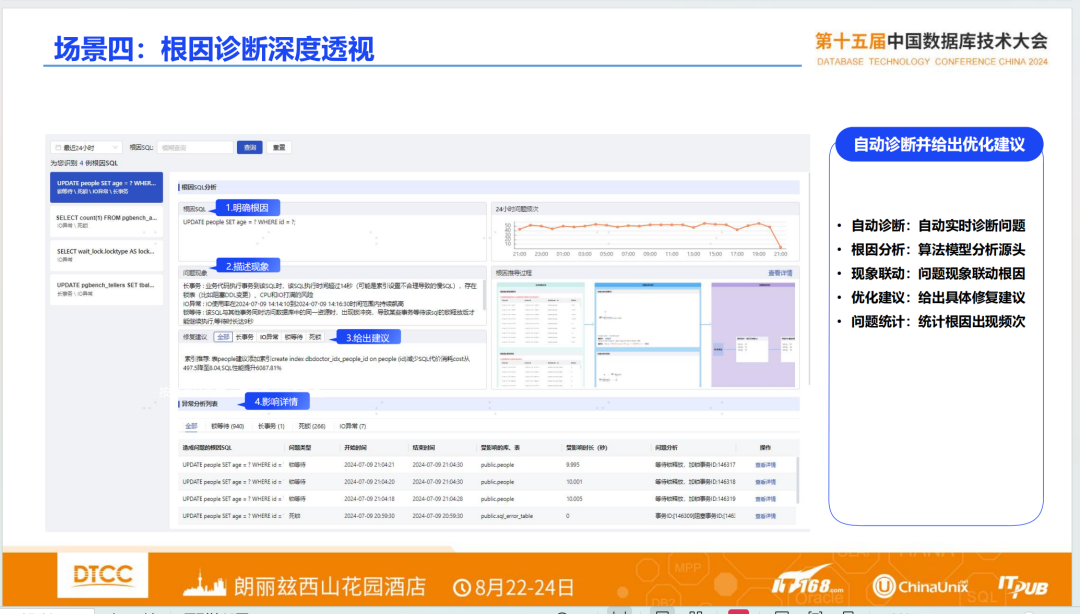Viewport: 1080px width, 614px height.
Task: Click the '10.005' duration cell
Action: [574, 499]
